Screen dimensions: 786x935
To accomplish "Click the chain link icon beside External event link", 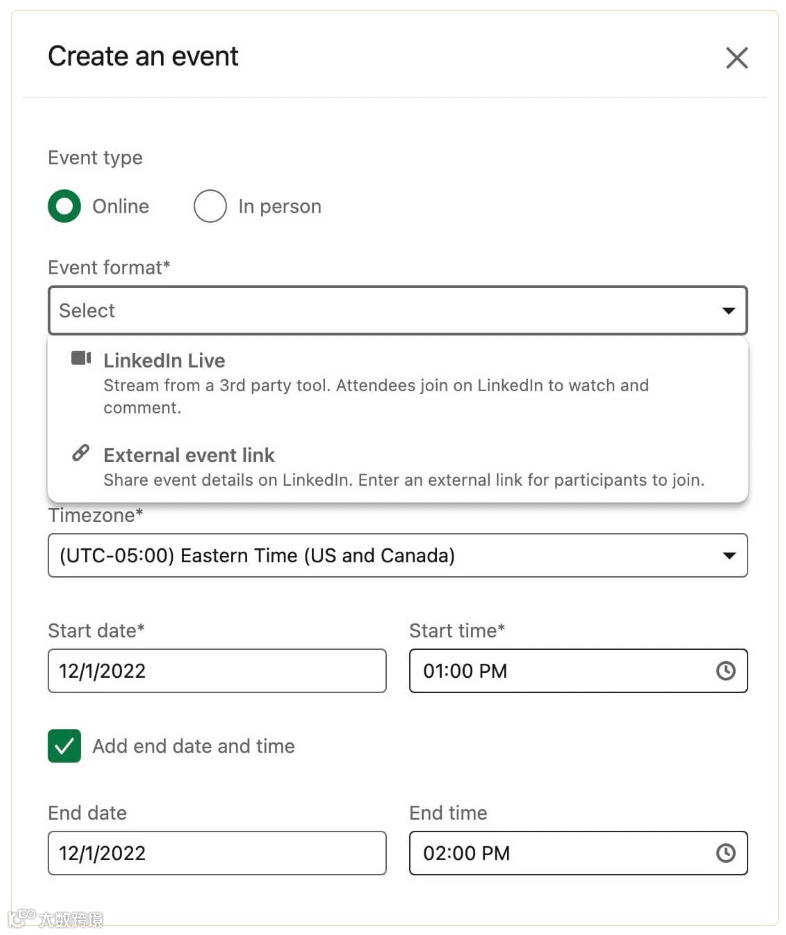I will click(x=81, y=454).
